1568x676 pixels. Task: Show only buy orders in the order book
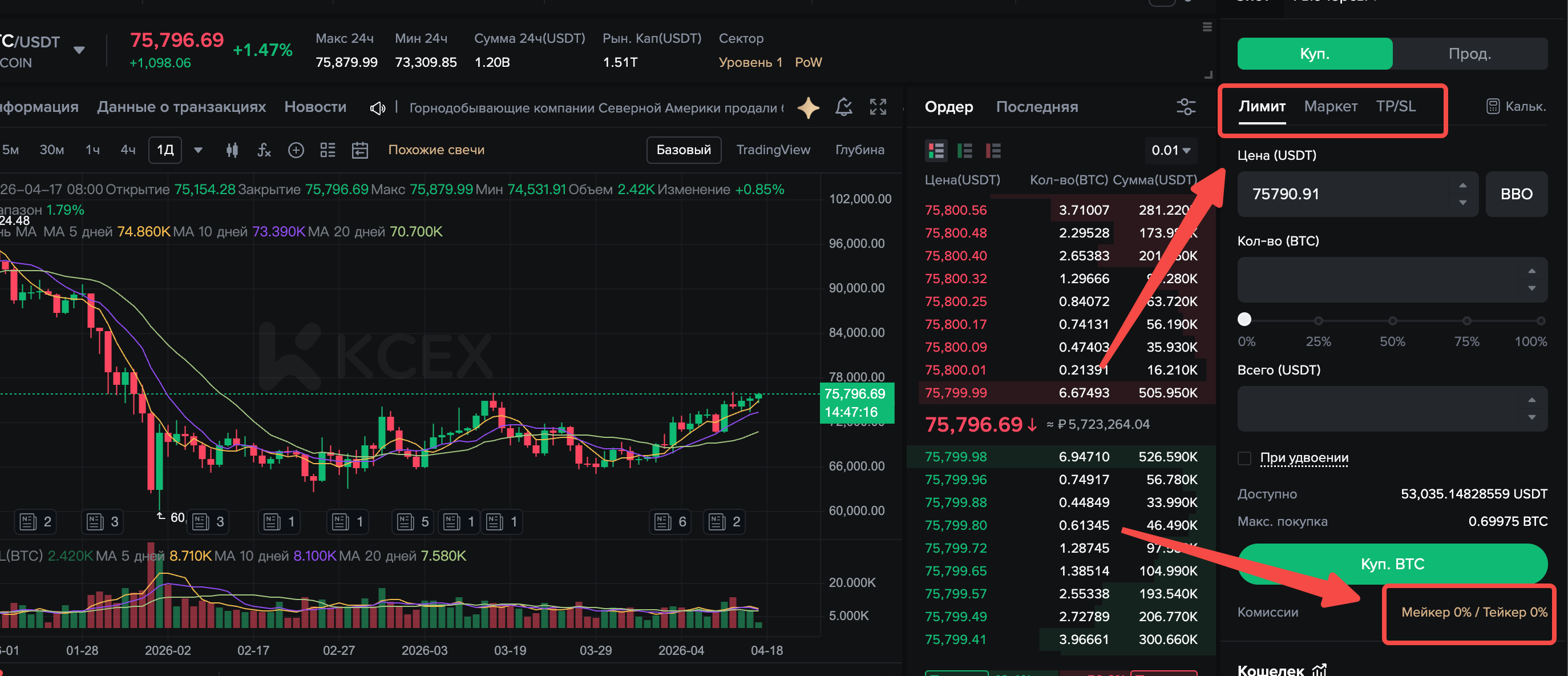(x=964, y=150)
